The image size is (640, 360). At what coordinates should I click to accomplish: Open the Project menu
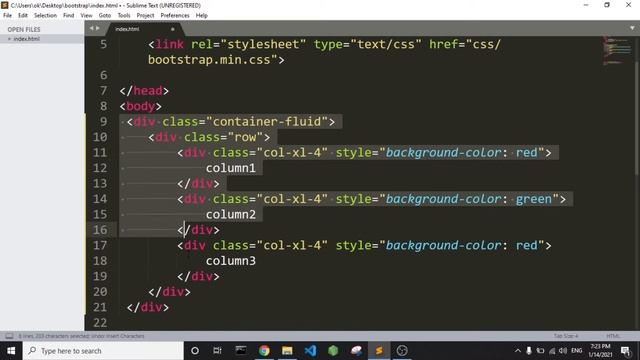point(145,16)
